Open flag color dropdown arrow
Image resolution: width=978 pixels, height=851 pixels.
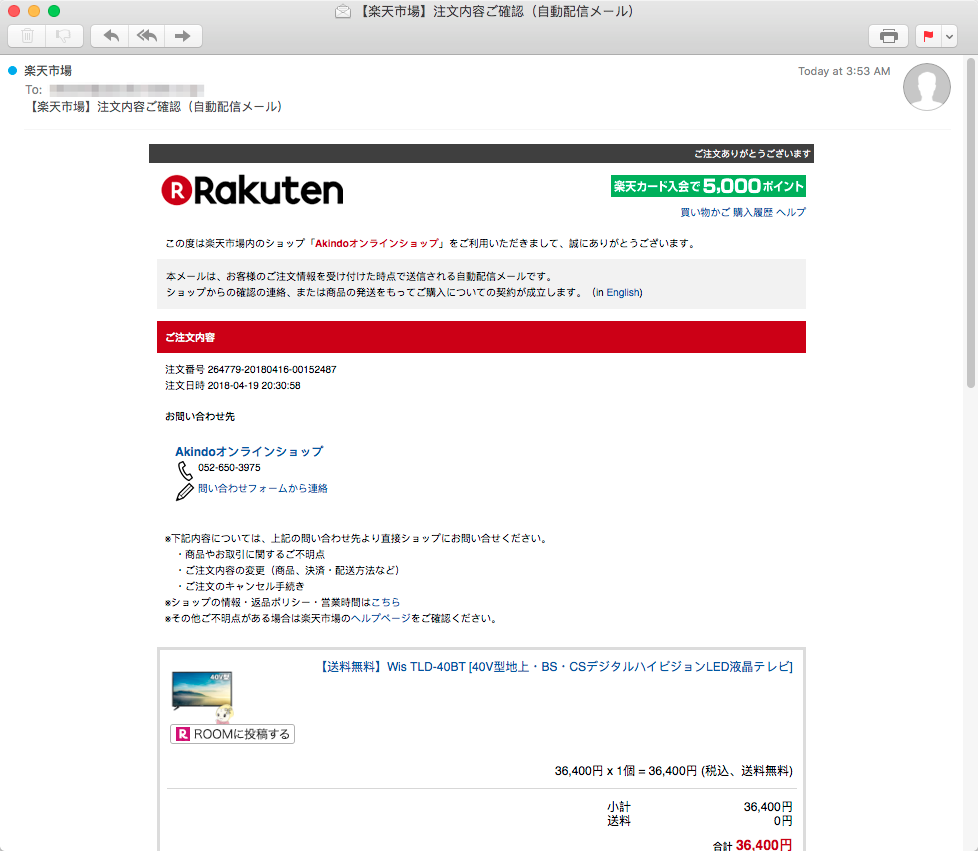(949, 36)
